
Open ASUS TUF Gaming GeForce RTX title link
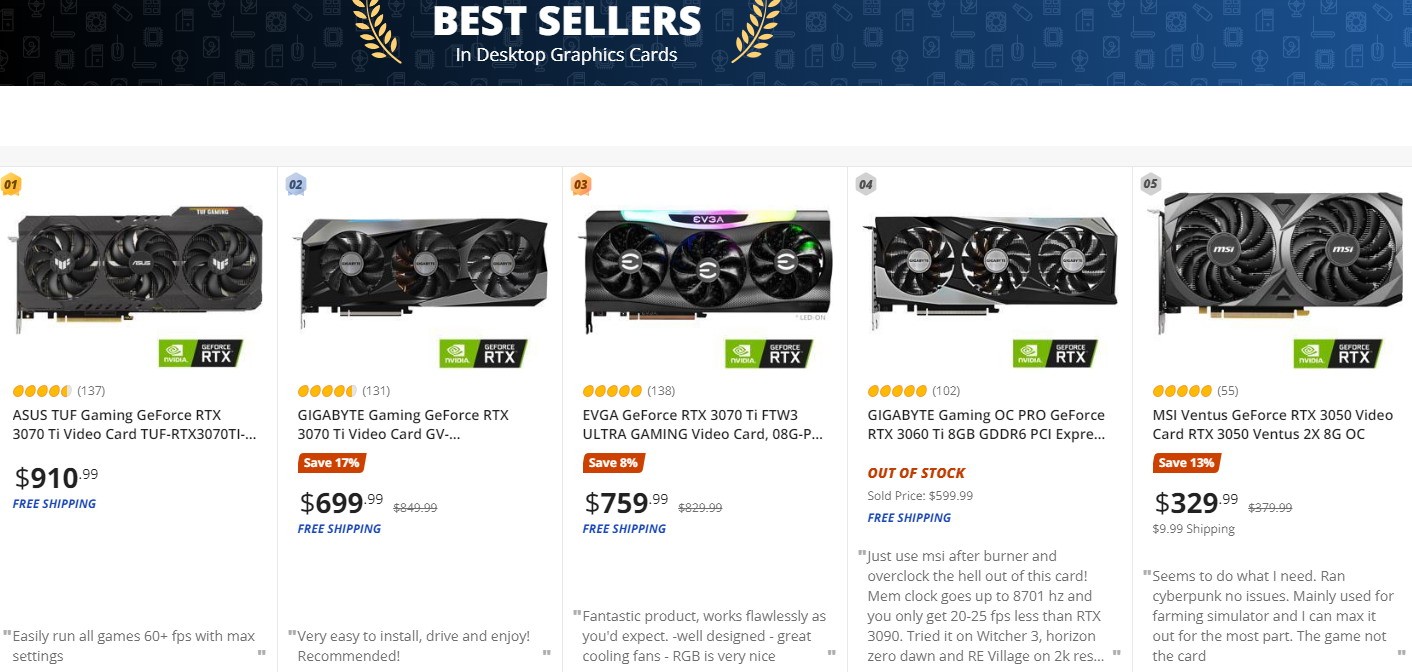click(x=134, y=425)
